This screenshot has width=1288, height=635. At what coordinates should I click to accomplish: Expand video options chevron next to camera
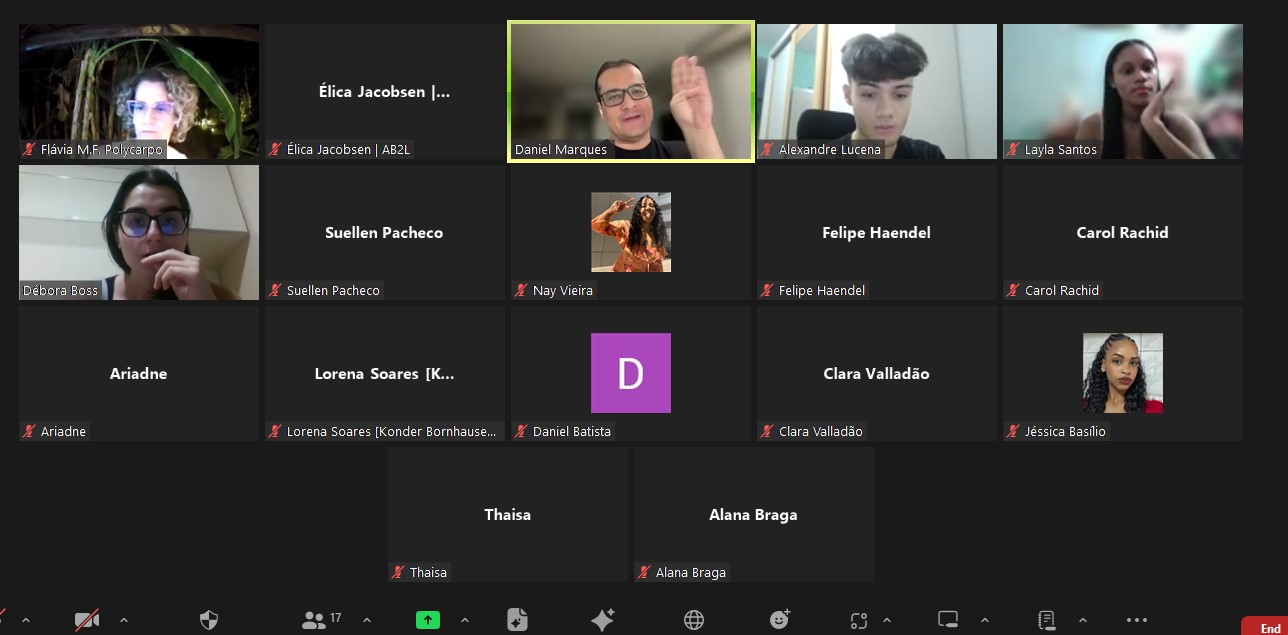click(124, 620)
